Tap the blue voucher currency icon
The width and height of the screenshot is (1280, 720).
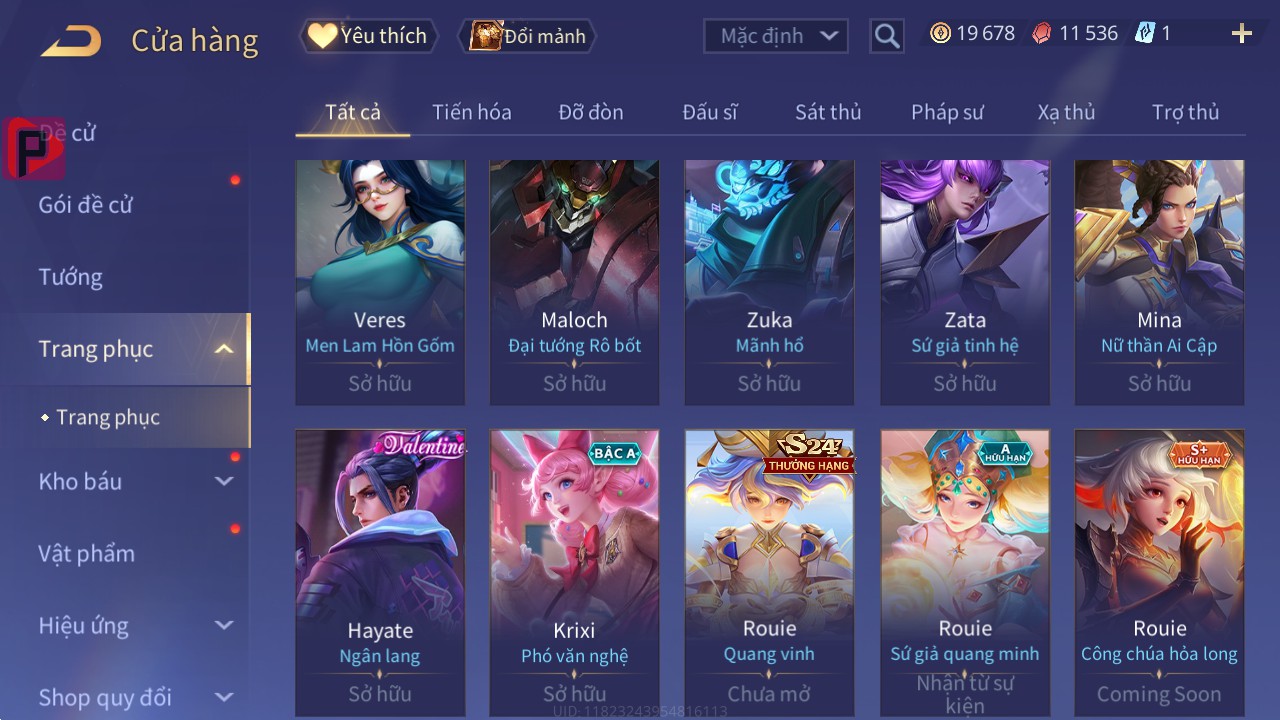pos(1144,34)
